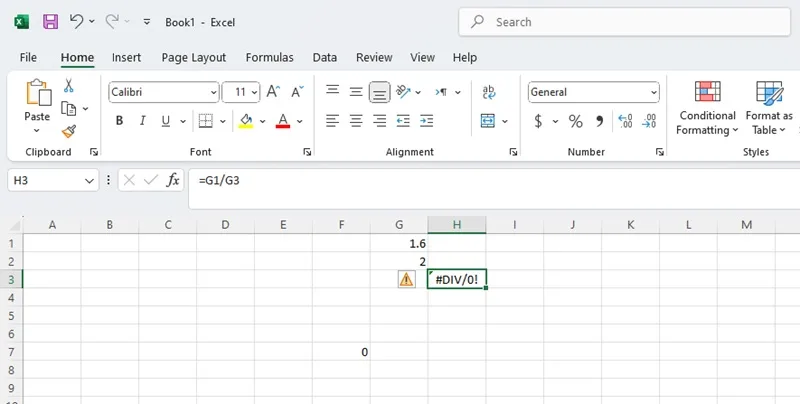Apply Accounting dollar format
Viewport: 800px width, 404px height.
tap(538, 121)
